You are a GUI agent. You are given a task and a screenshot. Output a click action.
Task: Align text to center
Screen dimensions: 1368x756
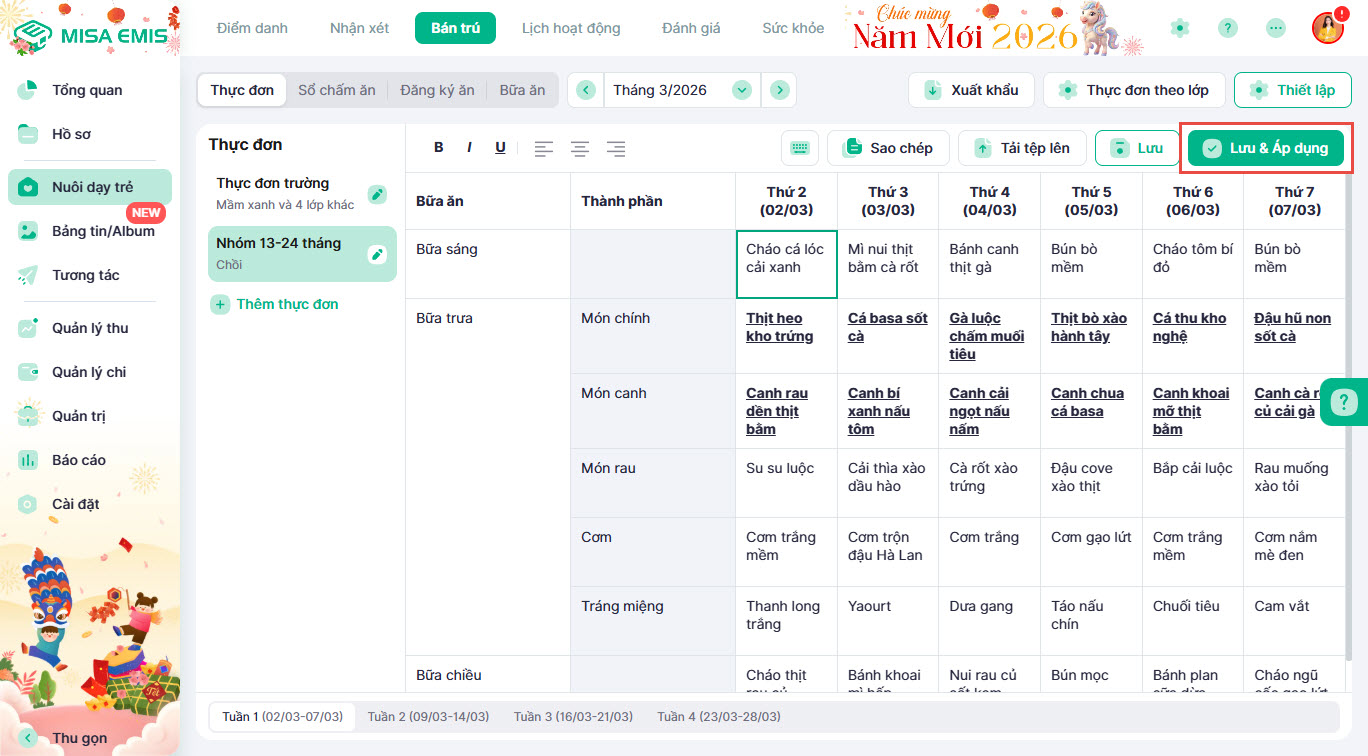[580, 148]
